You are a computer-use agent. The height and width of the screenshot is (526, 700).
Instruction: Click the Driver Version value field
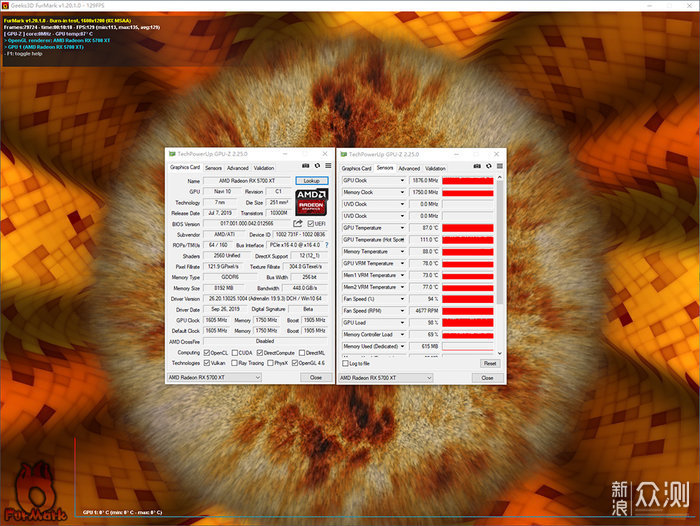click(x=265, y=298)
